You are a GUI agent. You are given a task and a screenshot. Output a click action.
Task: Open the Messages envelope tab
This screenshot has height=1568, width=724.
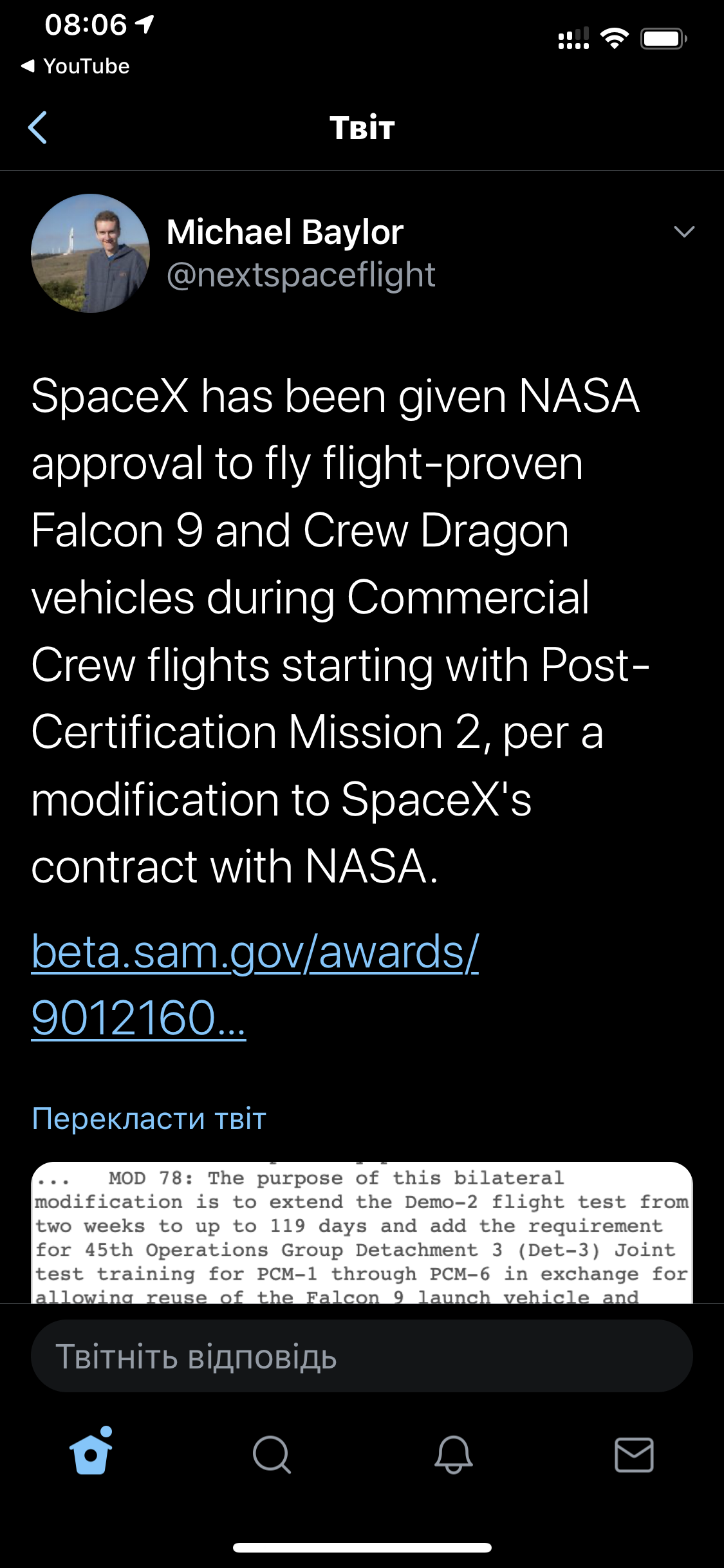coord(634,1455)
